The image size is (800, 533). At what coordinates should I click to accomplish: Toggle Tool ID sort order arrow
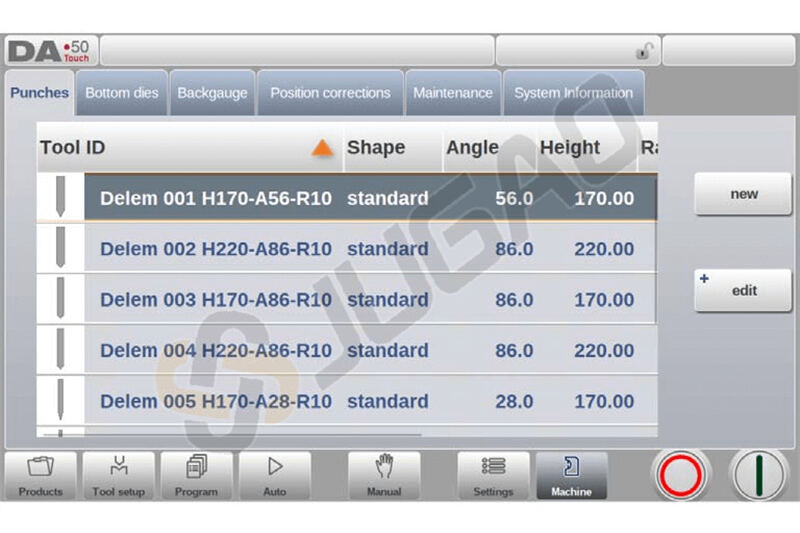coord(321,148)
